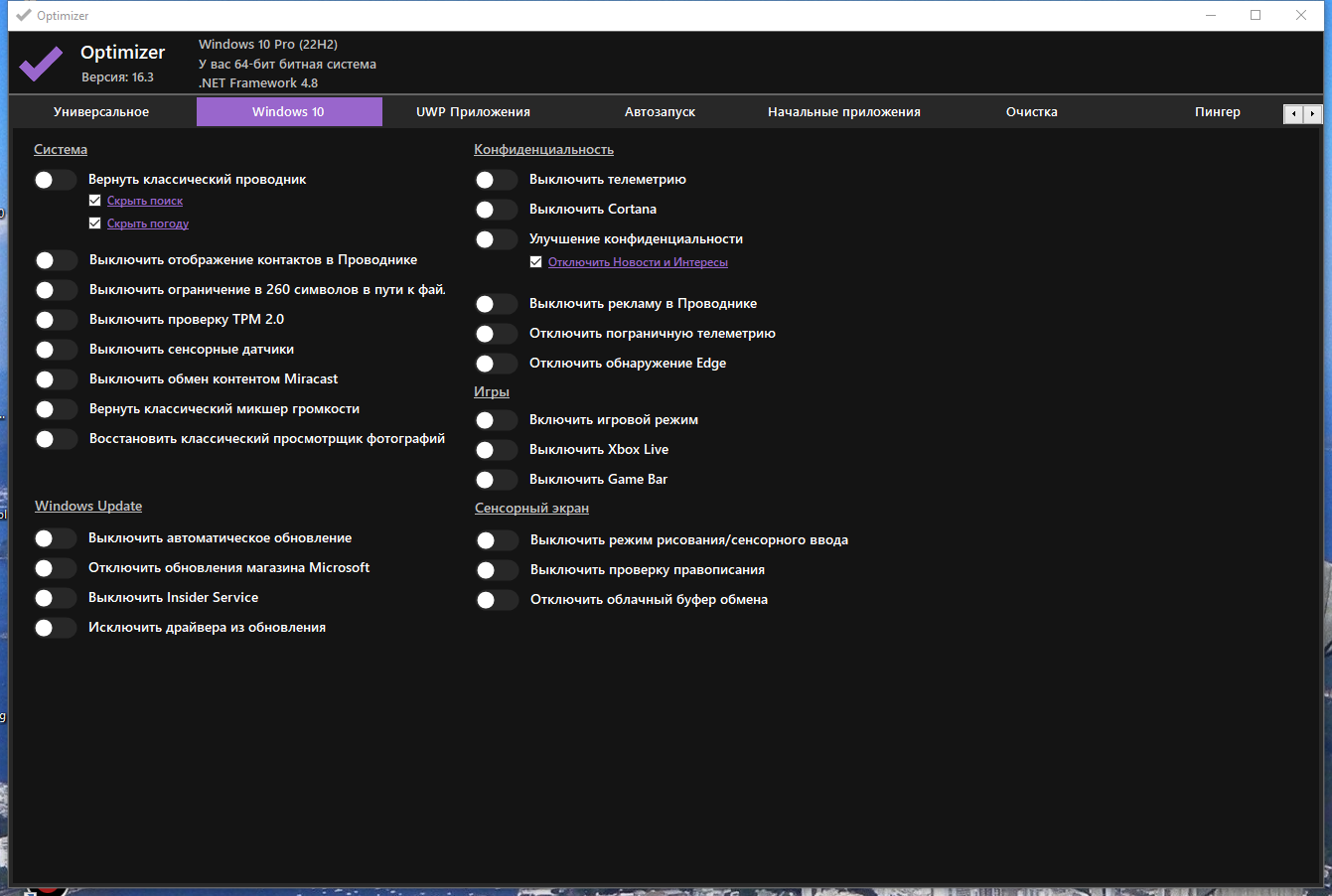The width and height of the screenshot is (1332, 896).
Task: Click the Версия: 16.3 label
Action: coord(117,77)
